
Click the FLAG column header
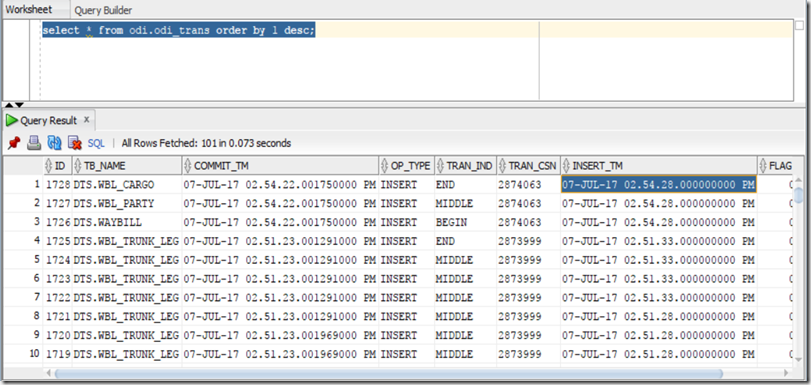point(774,166)
